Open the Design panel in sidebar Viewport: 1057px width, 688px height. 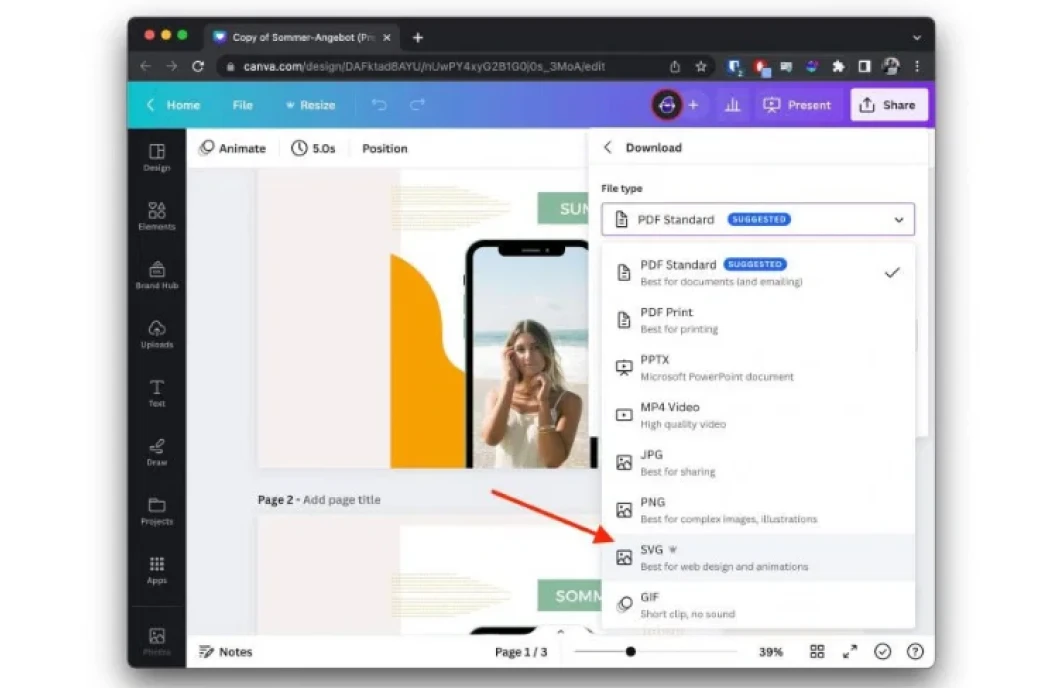(156, 158)
